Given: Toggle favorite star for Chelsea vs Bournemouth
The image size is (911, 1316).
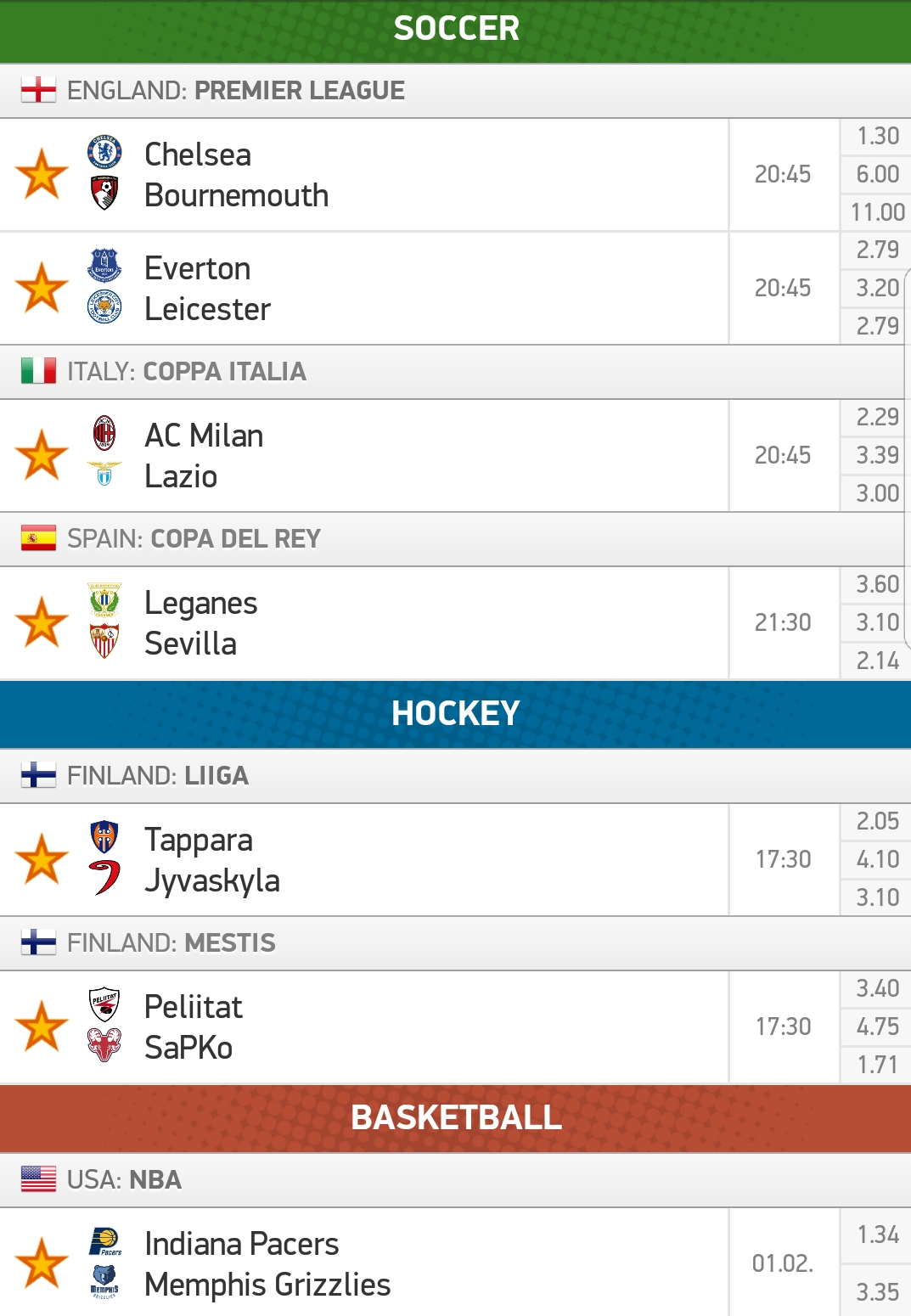Looking at the screenshot, I should pos(42,174).
